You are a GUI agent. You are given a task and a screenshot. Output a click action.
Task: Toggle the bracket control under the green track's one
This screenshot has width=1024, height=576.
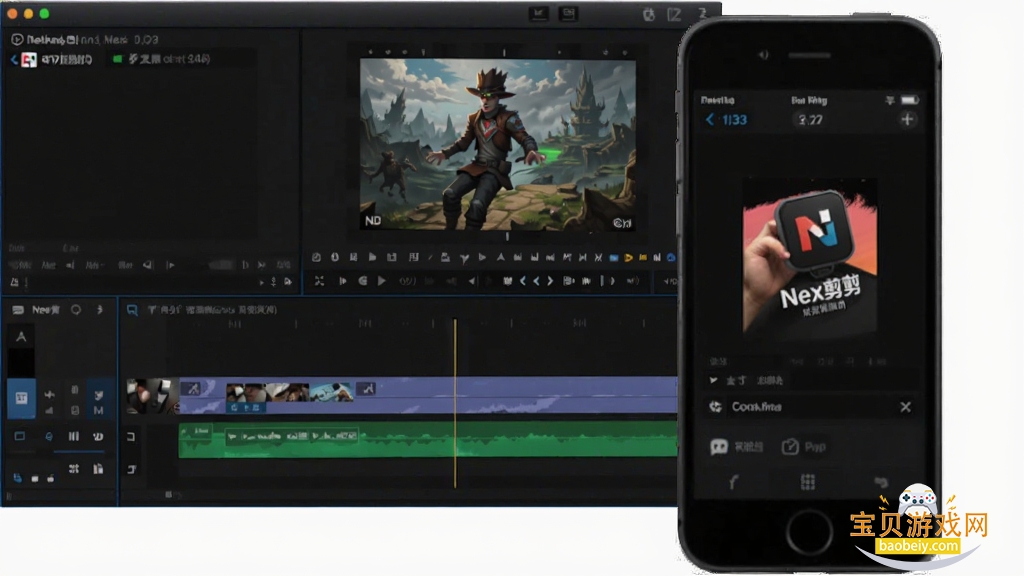[x=131, y=468]
